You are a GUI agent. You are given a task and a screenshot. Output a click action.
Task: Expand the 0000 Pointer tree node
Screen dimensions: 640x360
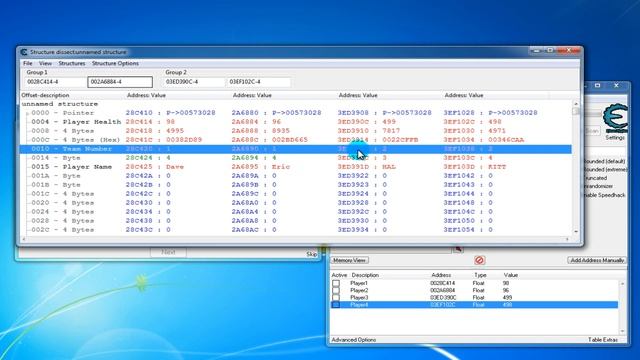[27, 113]
